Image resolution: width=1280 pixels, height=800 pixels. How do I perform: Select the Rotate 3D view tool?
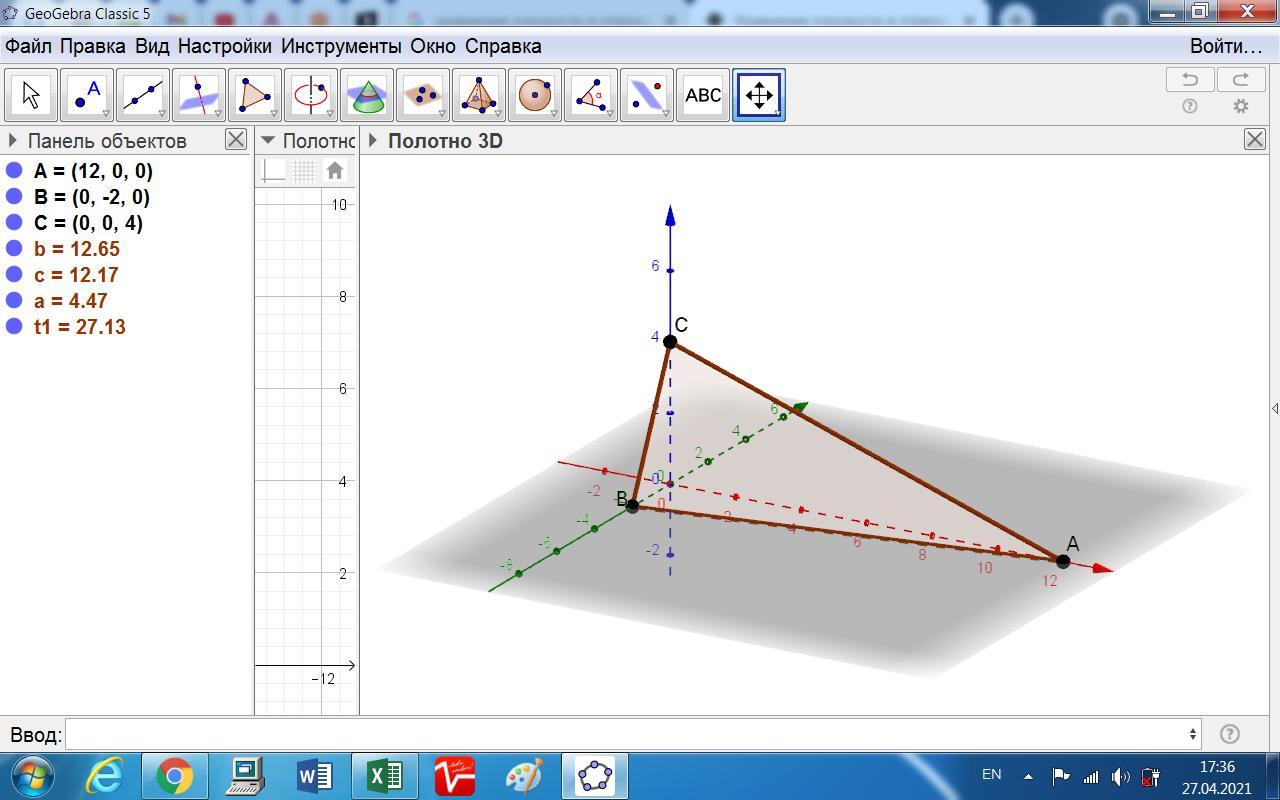(759, 95)
